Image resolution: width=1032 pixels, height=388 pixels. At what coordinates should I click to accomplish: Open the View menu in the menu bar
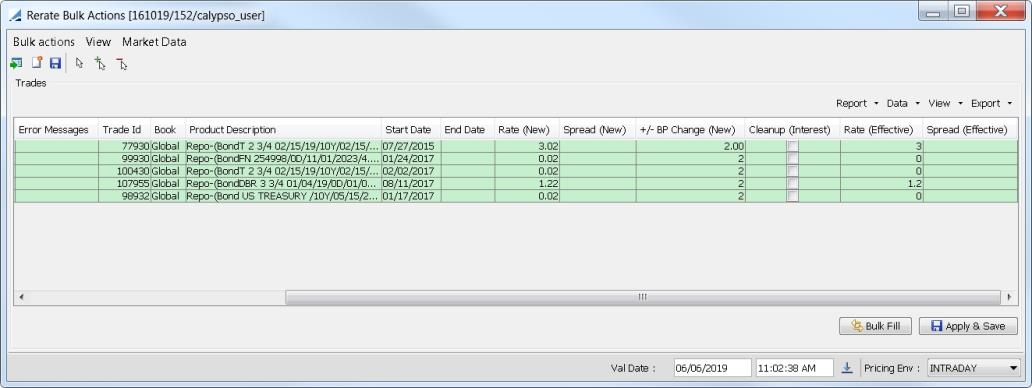[98, 41]
